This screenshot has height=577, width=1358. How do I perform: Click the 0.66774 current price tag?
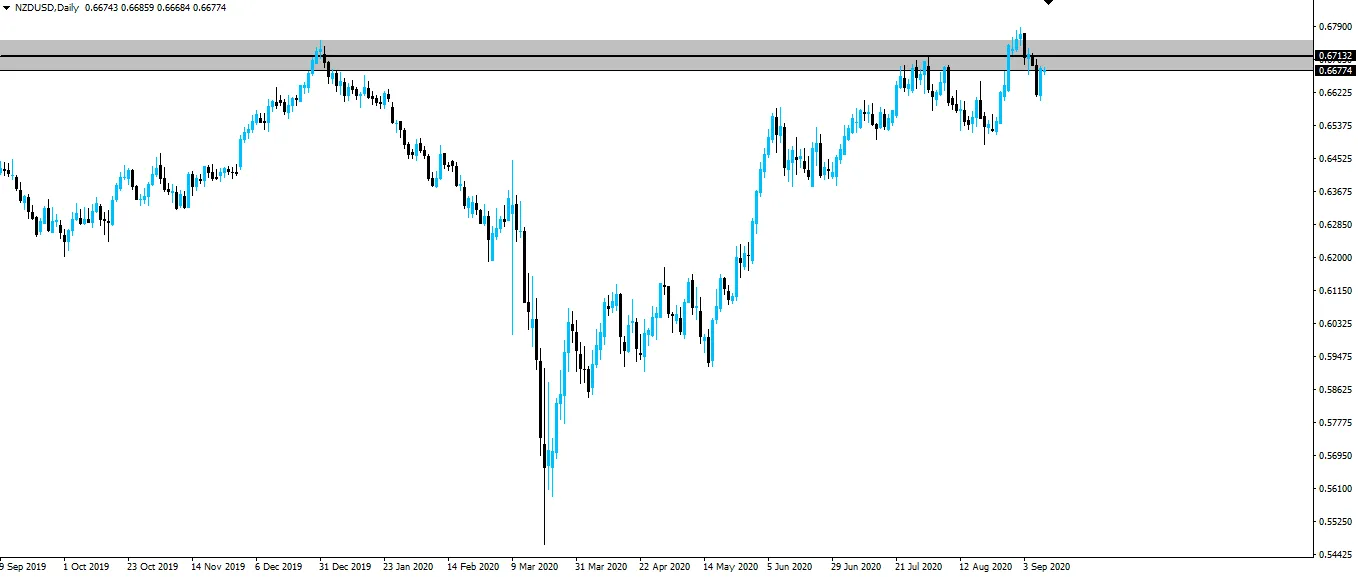point(1336,70)
